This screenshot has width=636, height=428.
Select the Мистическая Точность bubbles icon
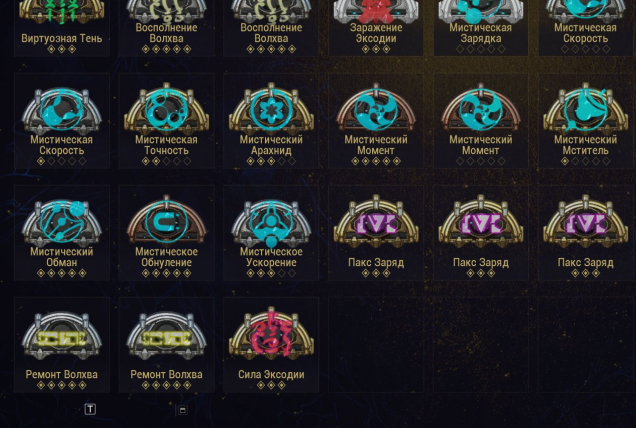click(x=166, y=109)
